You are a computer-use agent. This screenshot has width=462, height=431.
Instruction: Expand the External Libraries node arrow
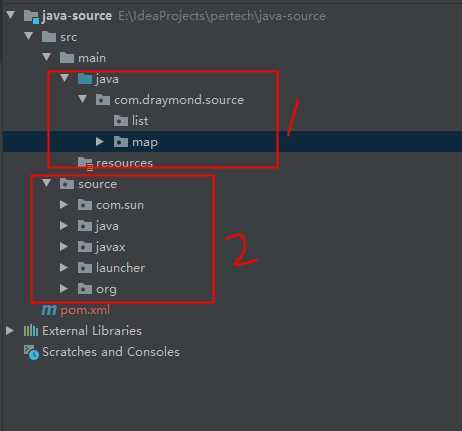pyautogui.click(x=10, y=331)
